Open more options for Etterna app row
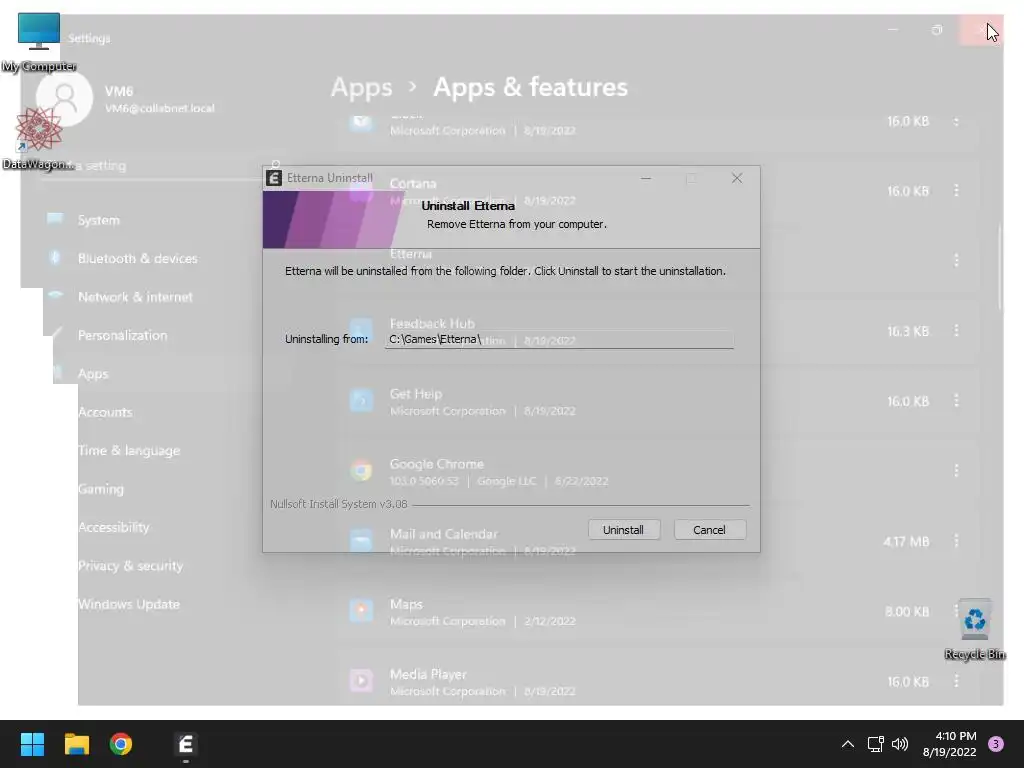This screenshot has width=1024, height=768. click(x=956, y=261)
